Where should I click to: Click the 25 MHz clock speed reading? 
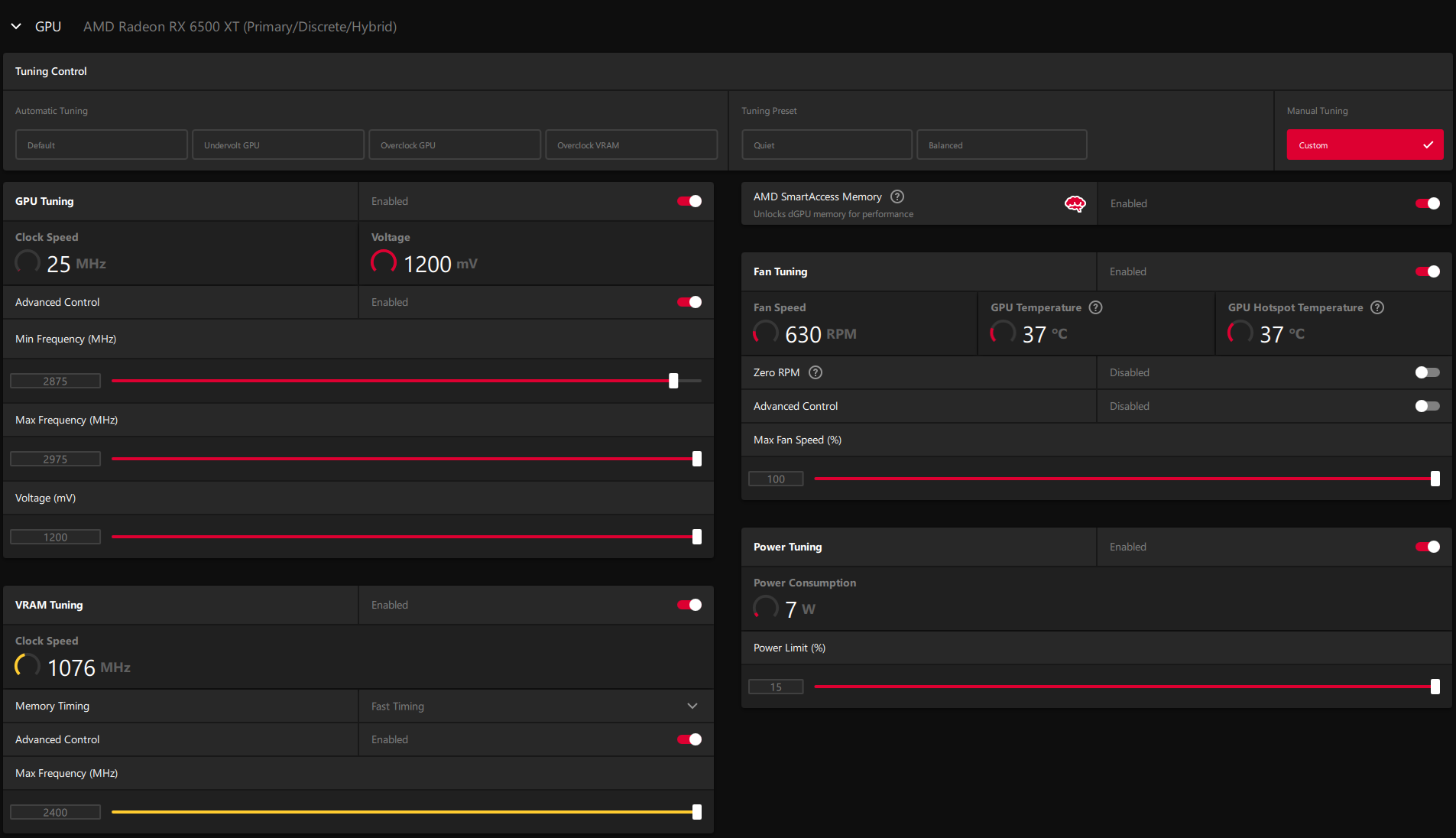[x=76, y=264]
